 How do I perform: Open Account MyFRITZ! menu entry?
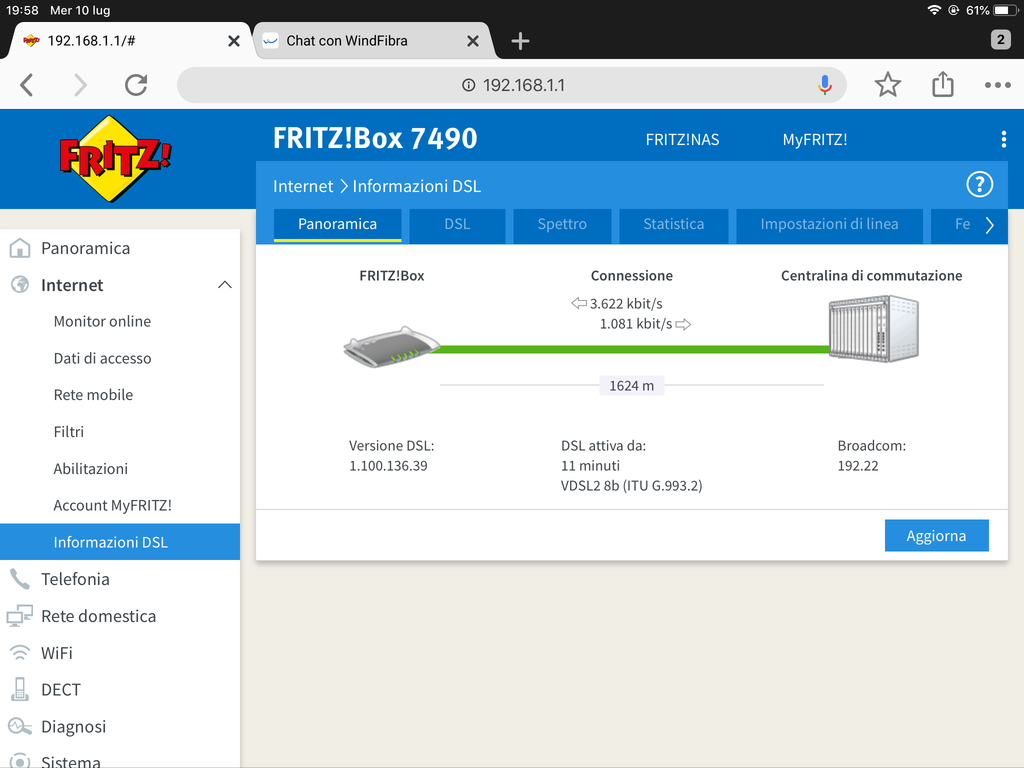coord(112,505)
